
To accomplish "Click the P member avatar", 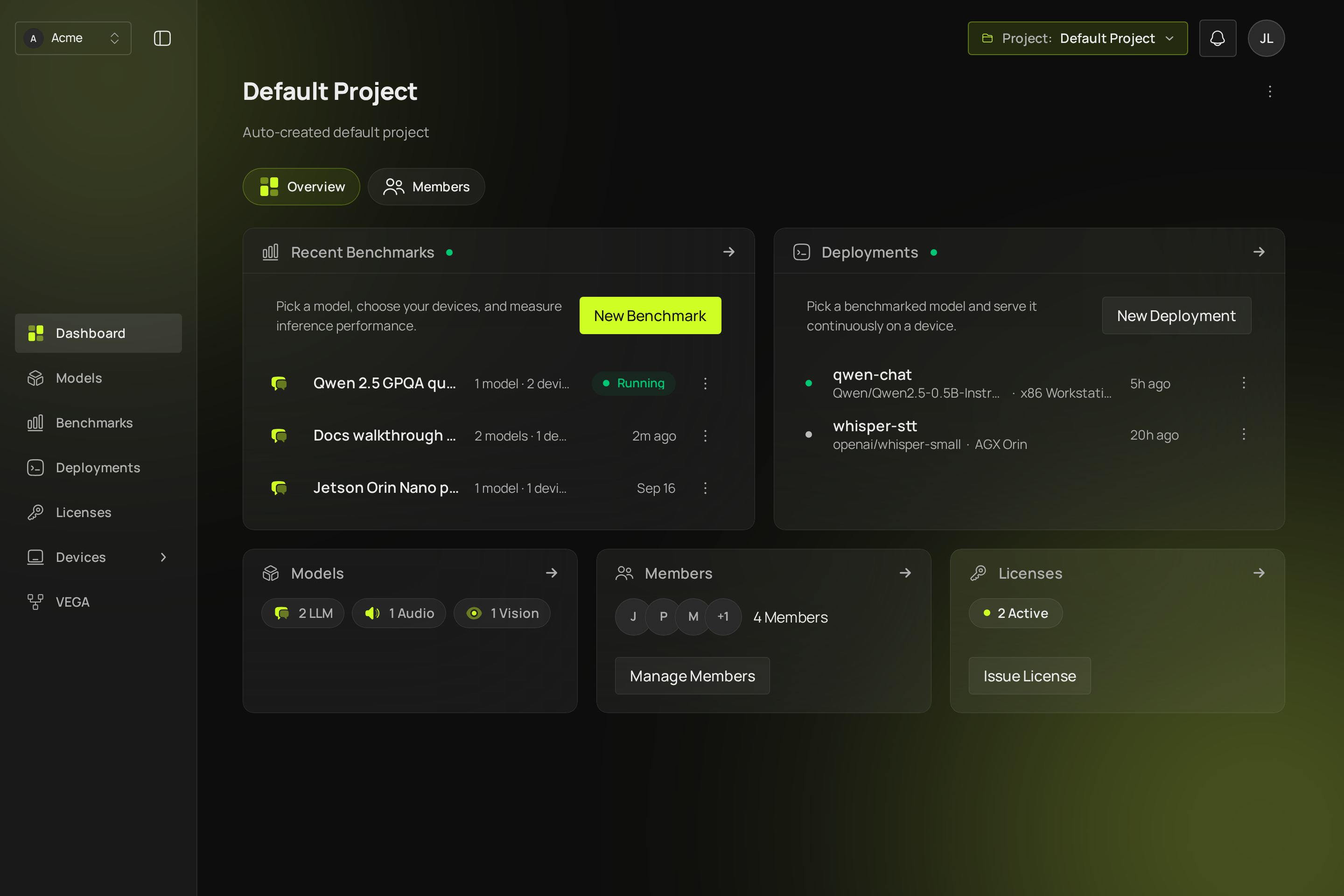I will click(664, 616).
